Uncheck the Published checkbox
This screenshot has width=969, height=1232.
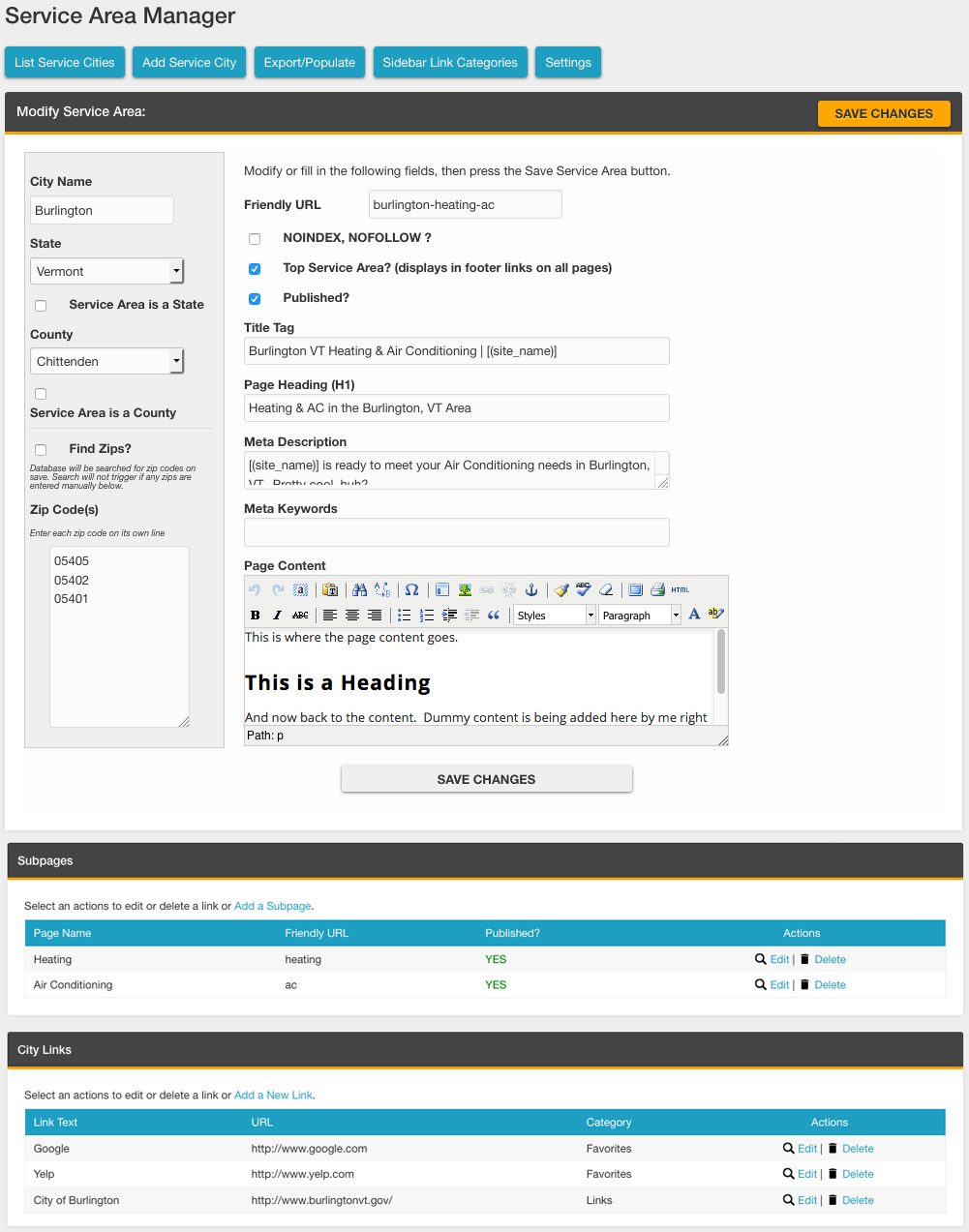coord(255,298)
